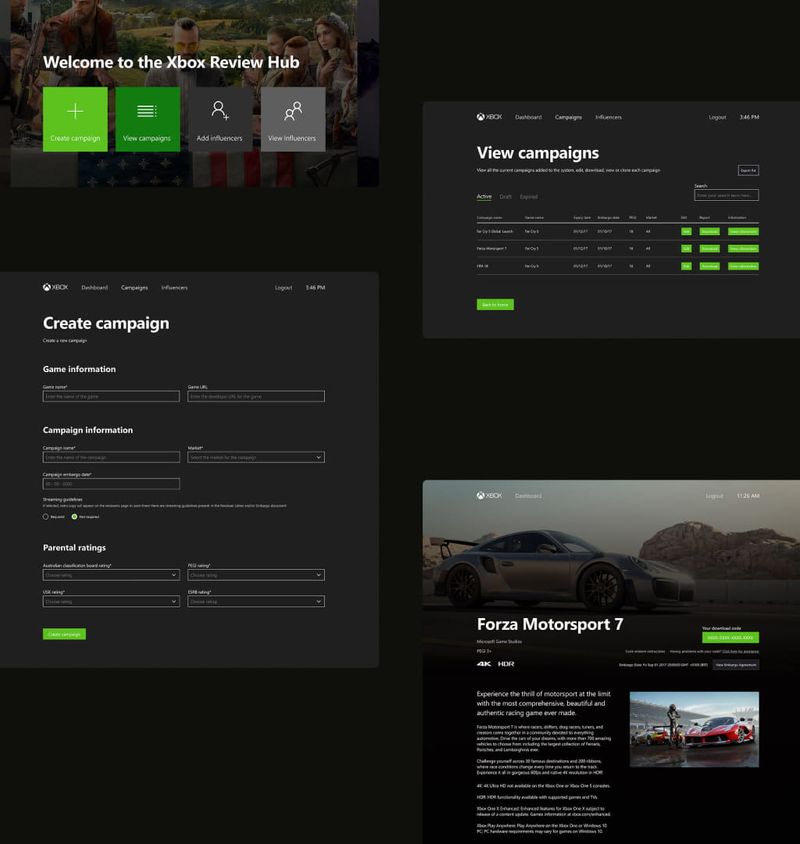Click the 'Microsoft Game Studios' publisher text

coord(499,642)
